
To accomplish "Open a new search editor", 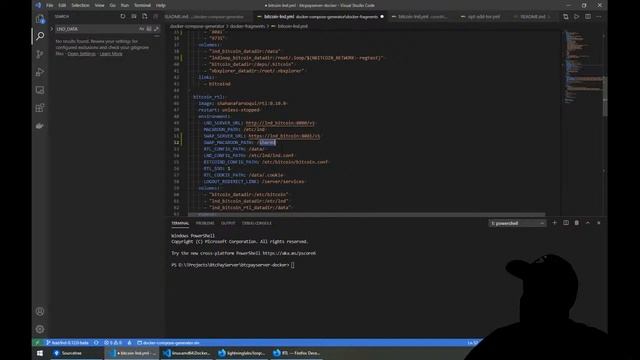I will (145, 16).
